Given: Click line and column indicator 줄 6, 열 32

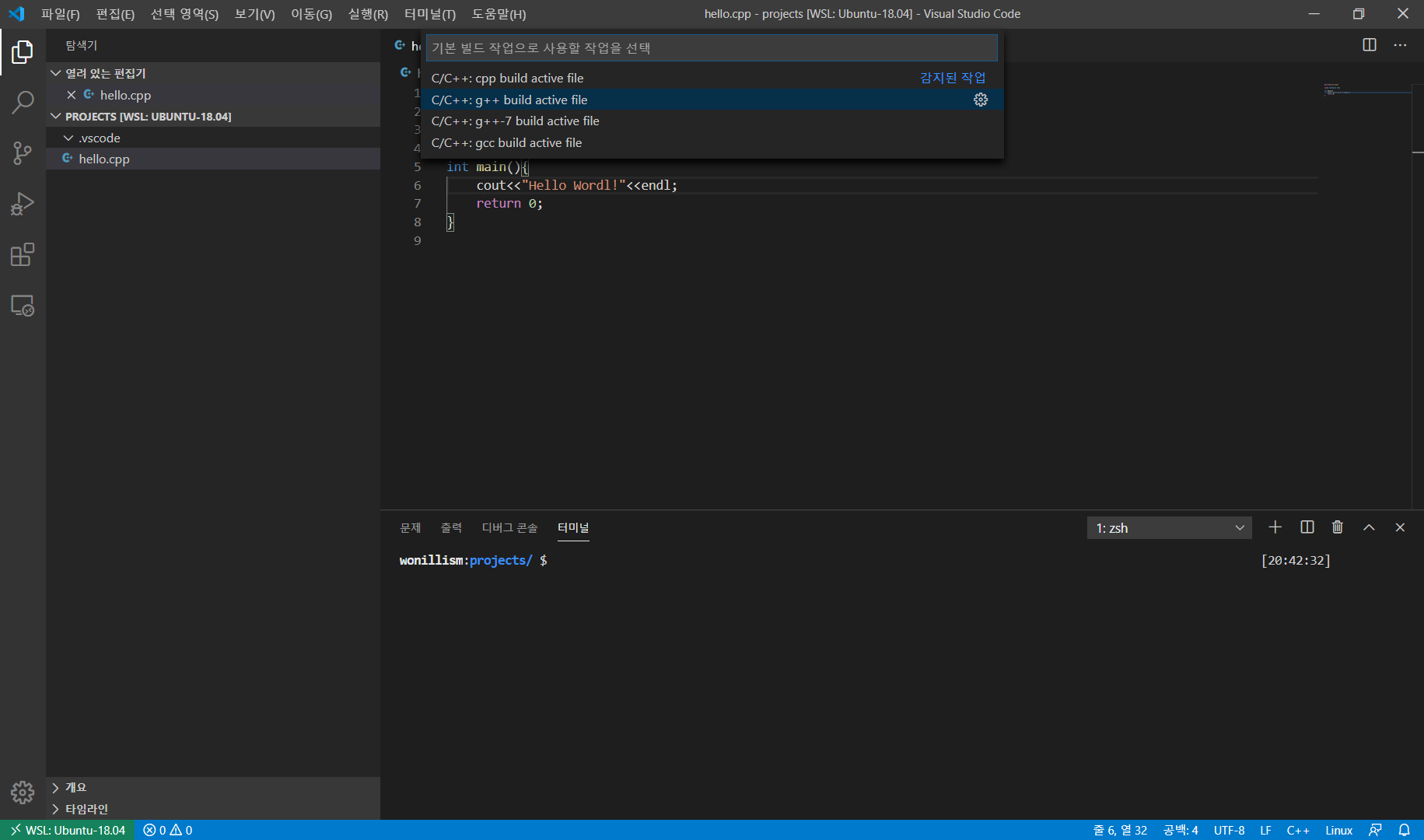Looking at the screenshot, I should click(1120, 830).
